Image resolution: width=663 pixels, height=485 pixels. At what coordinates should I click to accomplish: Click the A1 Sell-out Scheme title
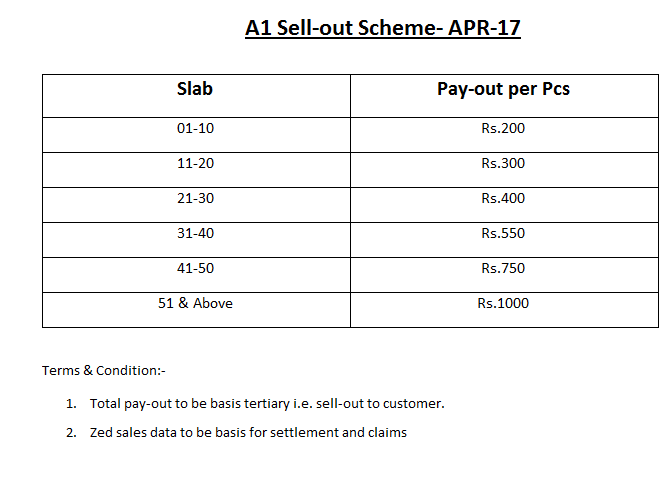click(382, 27)
